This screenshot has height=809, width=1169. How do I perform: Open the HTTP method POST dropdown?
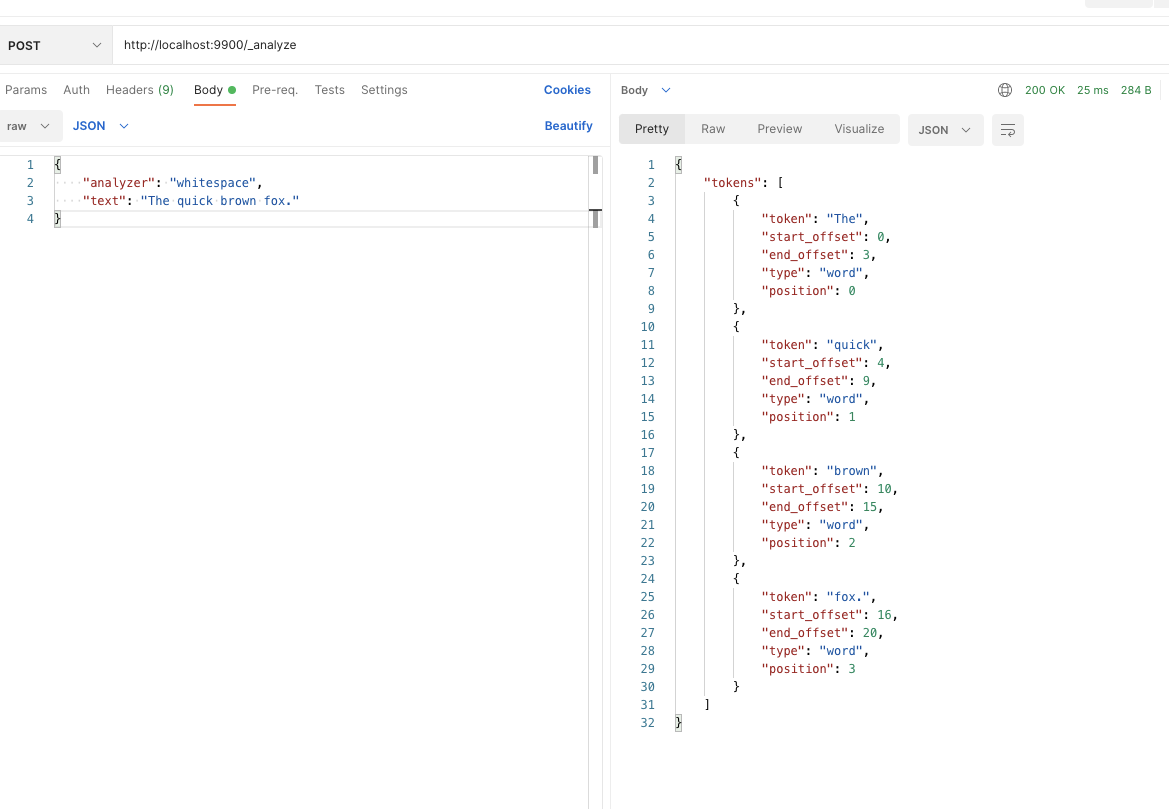click(x=54, y=45)
